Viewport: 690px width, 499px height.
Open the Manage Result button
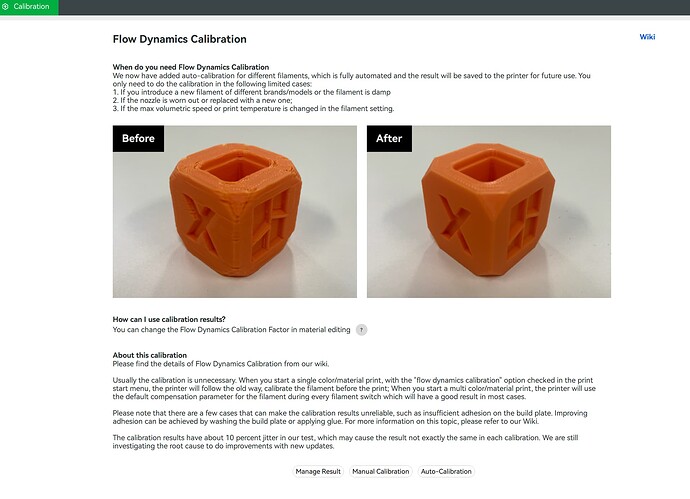[318, 471]
